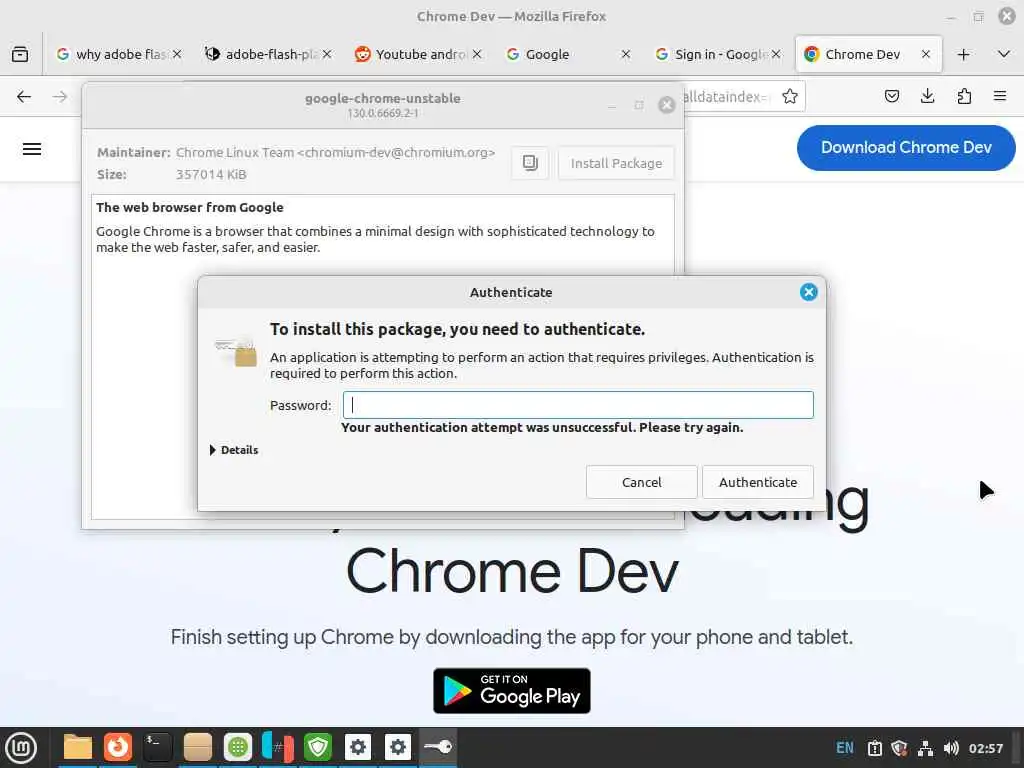The image size is (1024, 768).
Task: Open the Save to Pocket icon
Action: click(891, 97)
